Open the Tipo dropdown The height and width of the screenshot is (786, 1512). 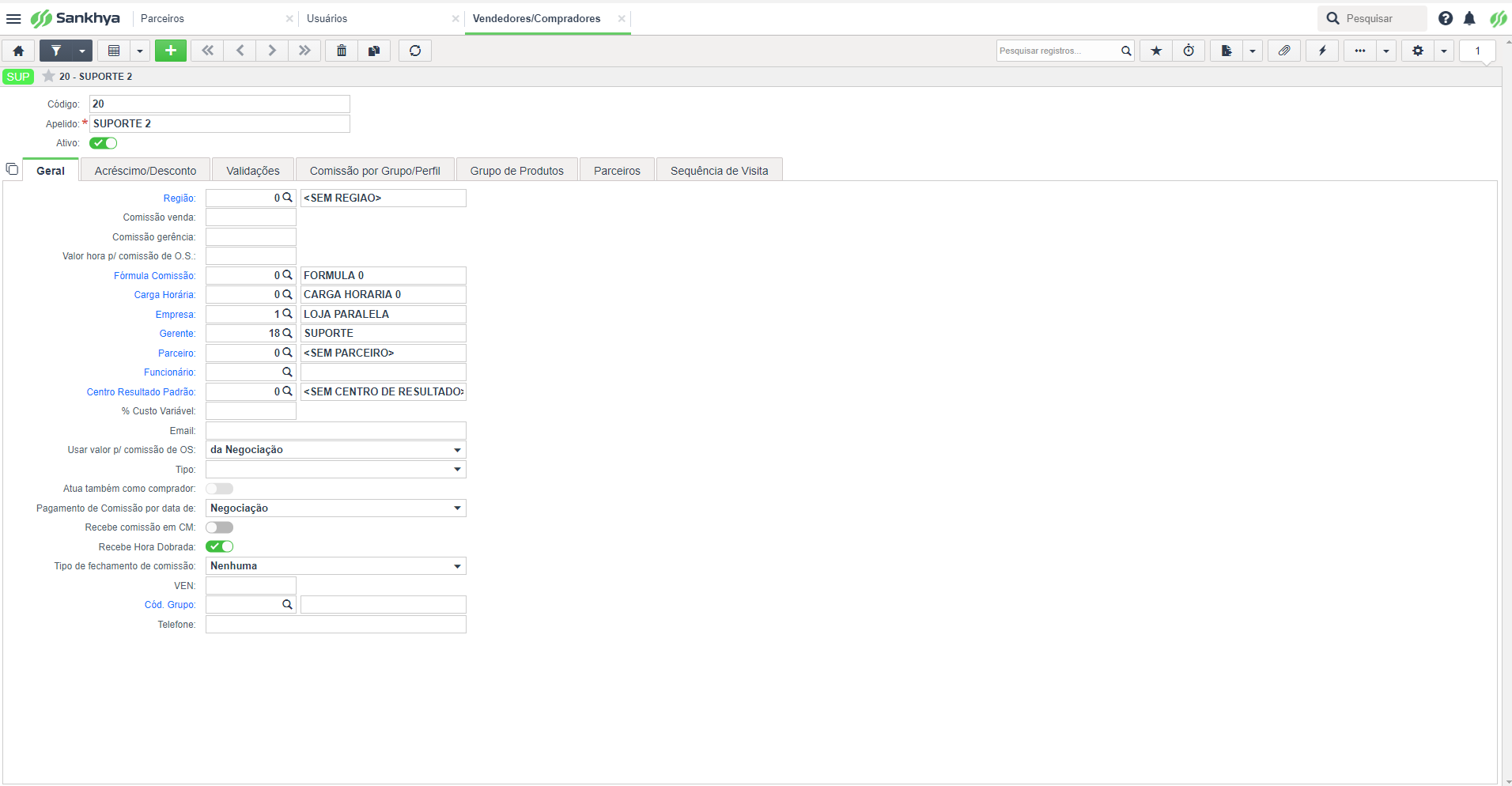click(x=336, y=469)
